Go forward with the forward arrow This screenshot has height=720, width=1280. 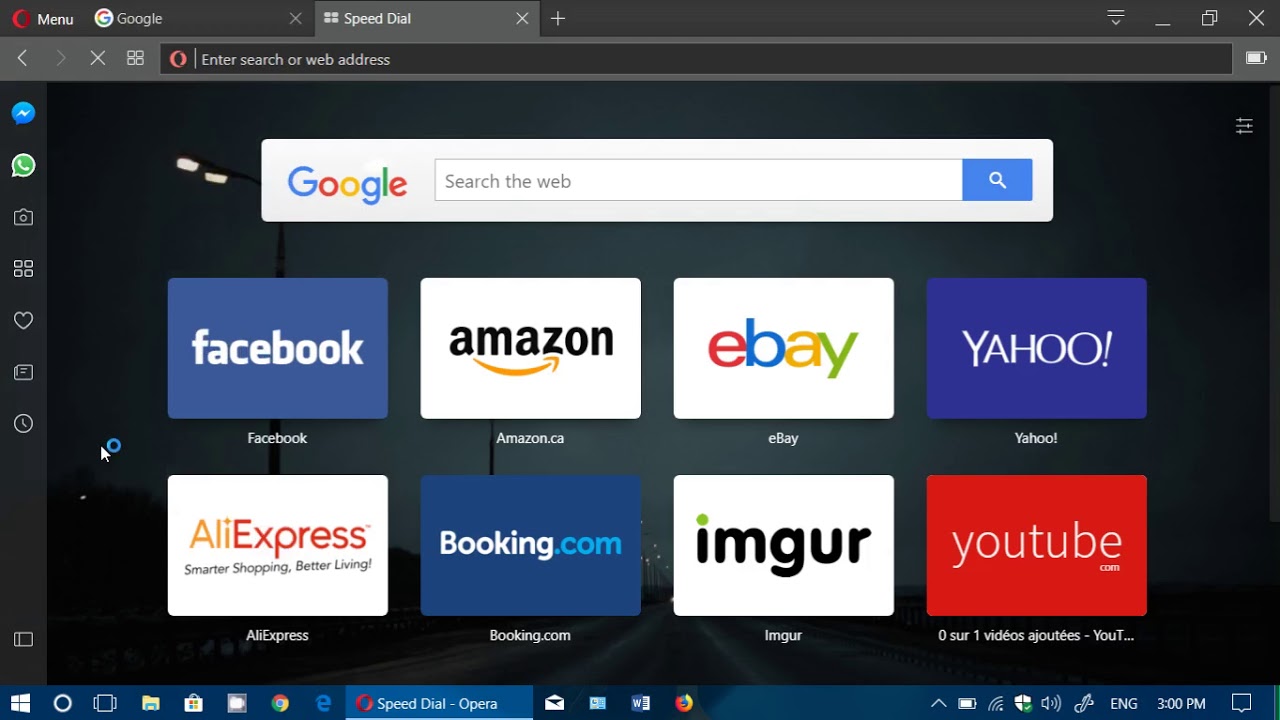(60, 59)
